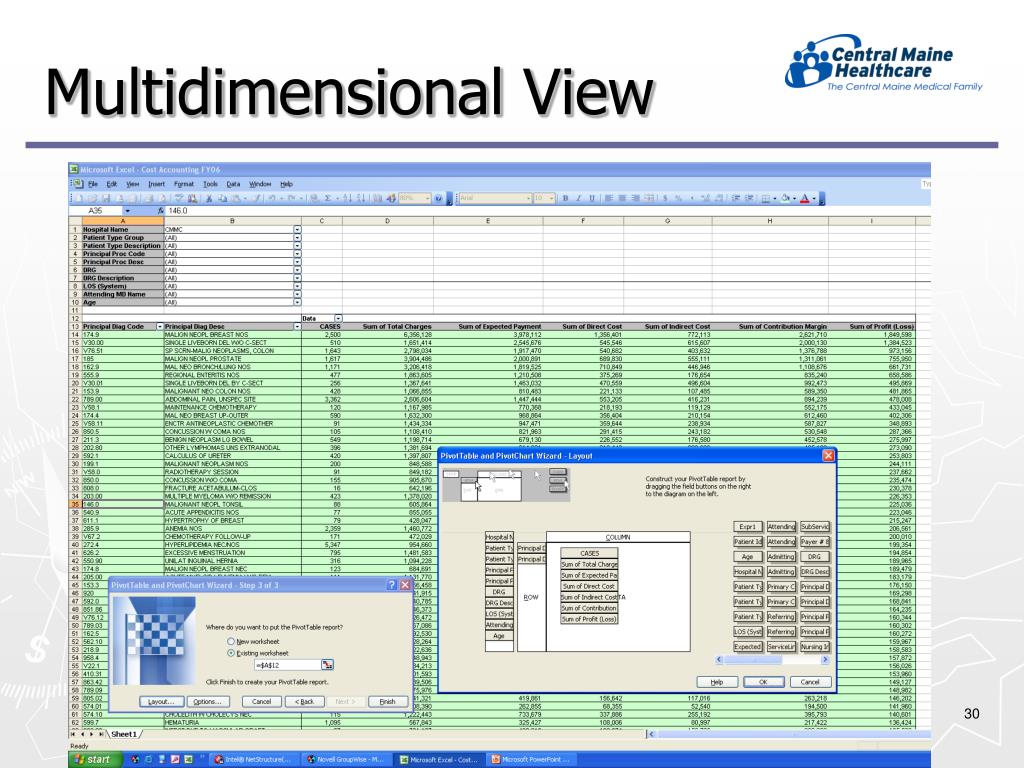
Task: Open the font size dropdown
Action: tap(552, 198)
